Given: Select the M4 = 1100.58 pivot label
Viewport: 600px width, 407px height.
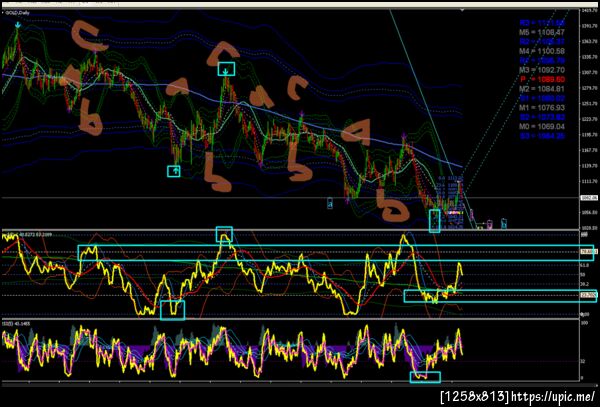Looking at the screenshot, I should [x=541, y=51].
